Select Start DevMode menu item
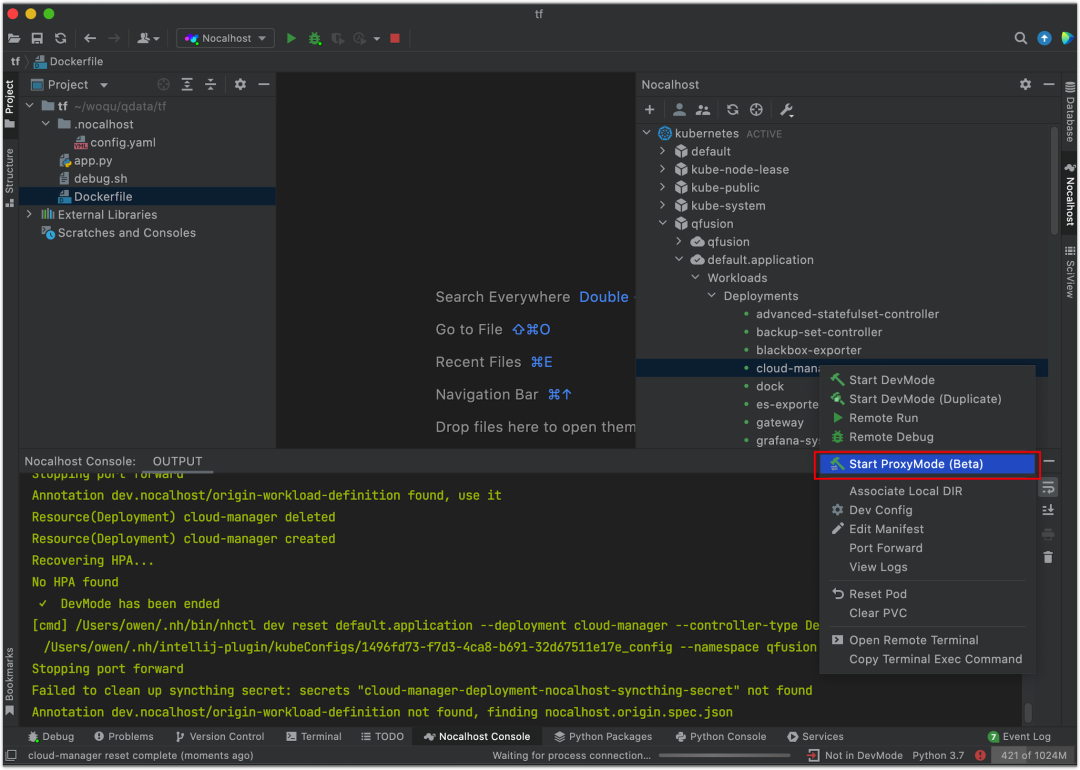 tap(927, 380)
